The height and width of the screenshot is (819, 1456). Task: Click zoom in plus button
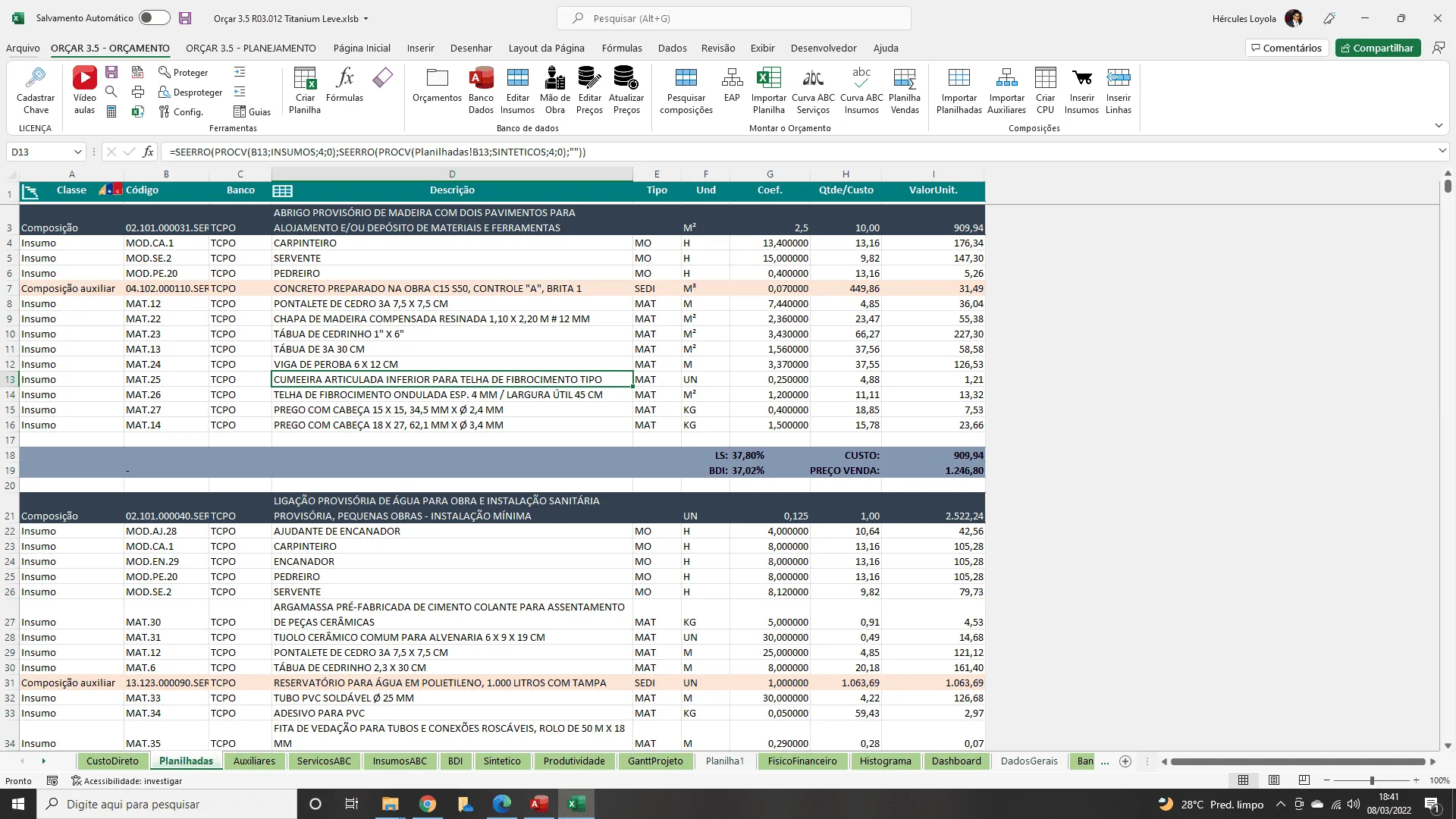click(1416, 780)
